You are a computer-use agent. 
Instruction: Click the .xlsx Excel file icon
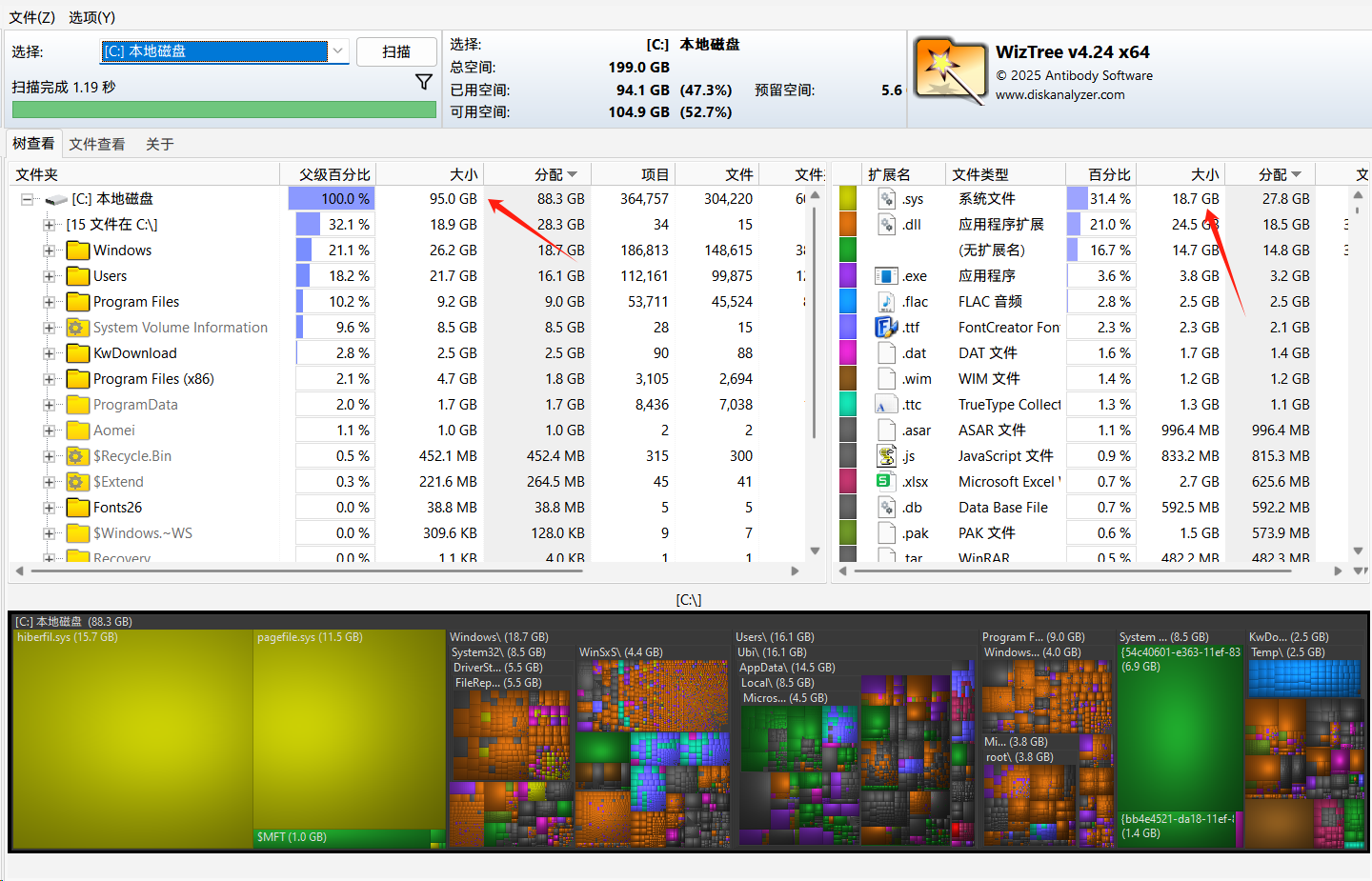[x=886, y=482]
